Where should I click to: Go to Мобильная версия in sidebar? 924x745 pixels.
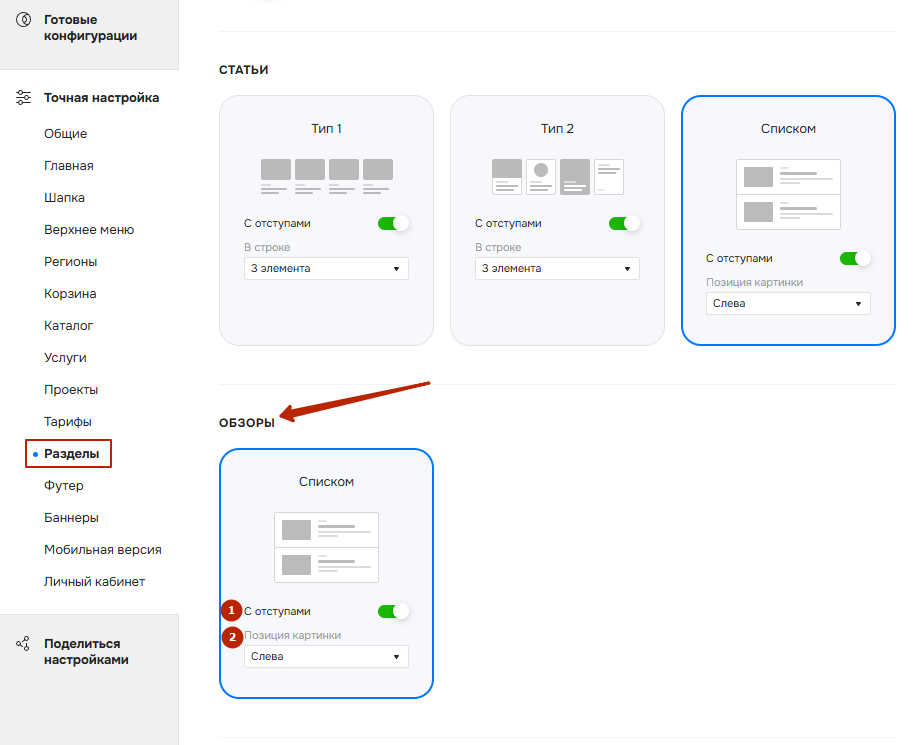(x=102, y=550)
